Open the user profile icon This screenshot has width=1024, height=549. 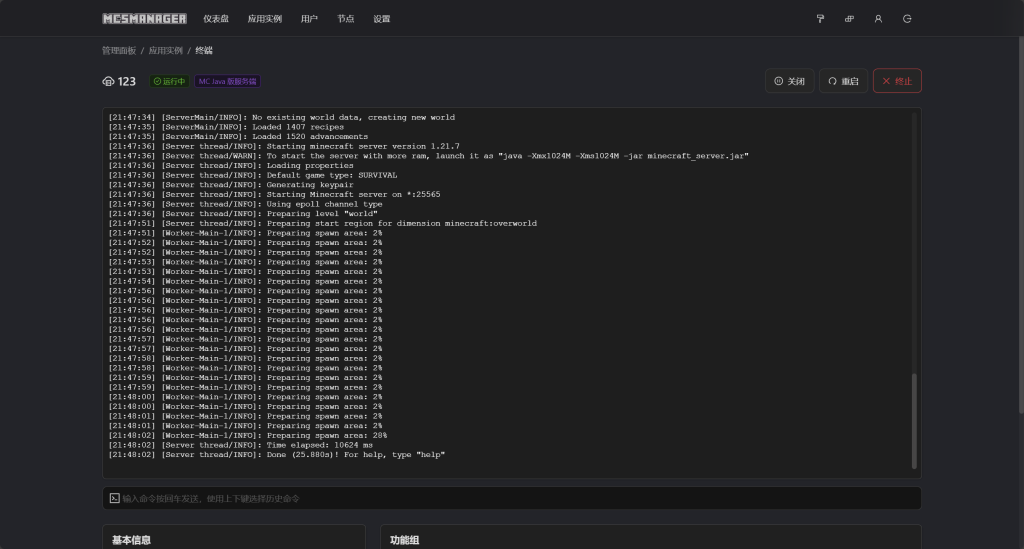coord(878,19)
